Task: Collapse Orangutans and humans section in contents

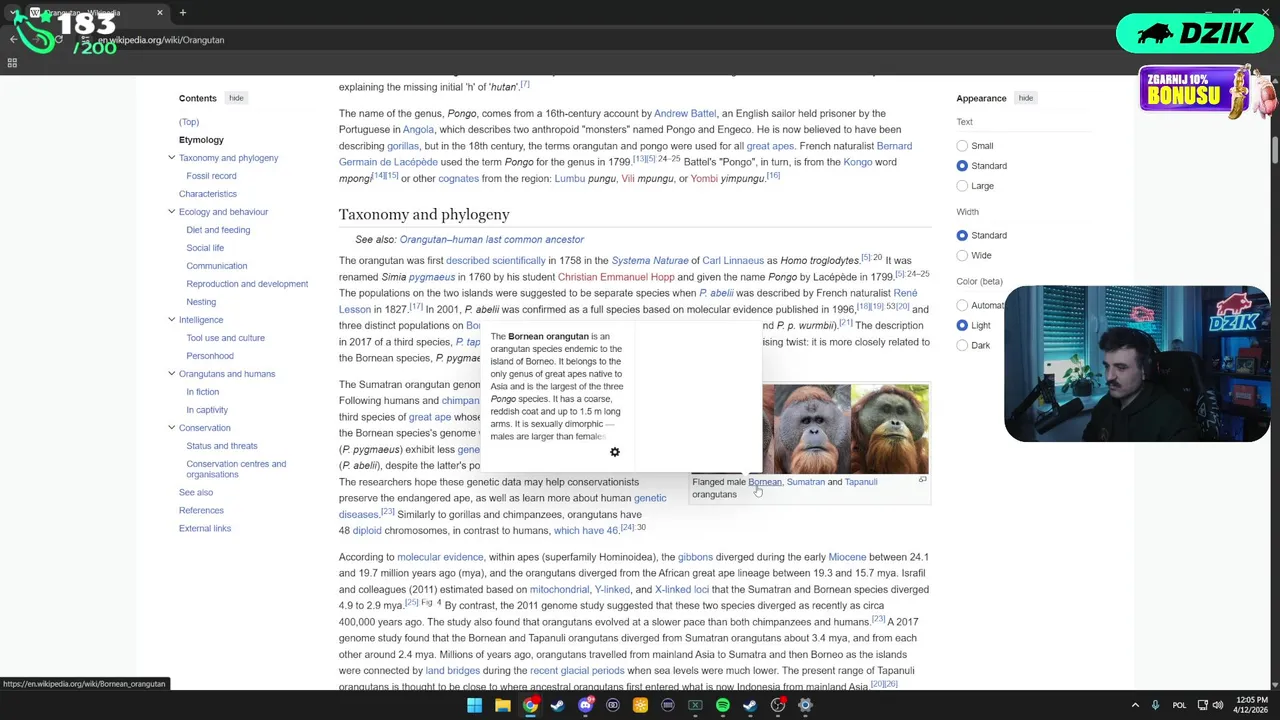Action: [x=171, y=374]
